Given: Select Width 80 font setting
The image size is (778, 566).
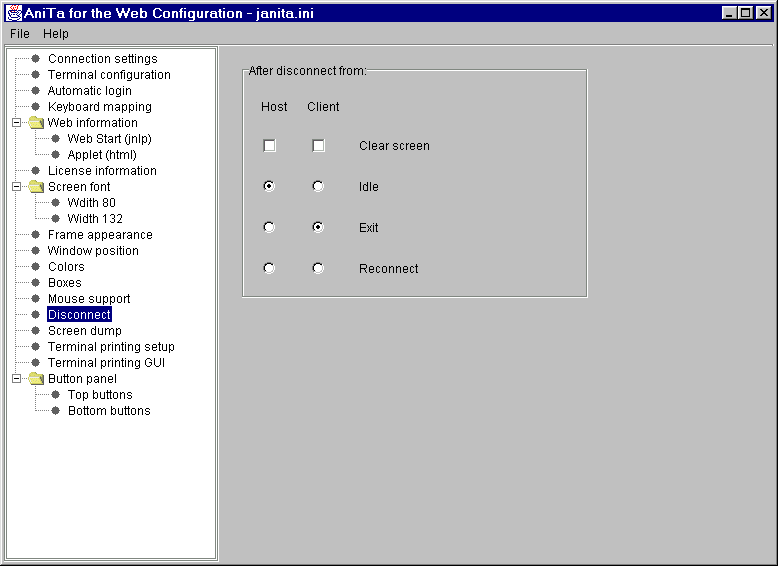Looking at the screenshot, I should click(x=92, y=202).
